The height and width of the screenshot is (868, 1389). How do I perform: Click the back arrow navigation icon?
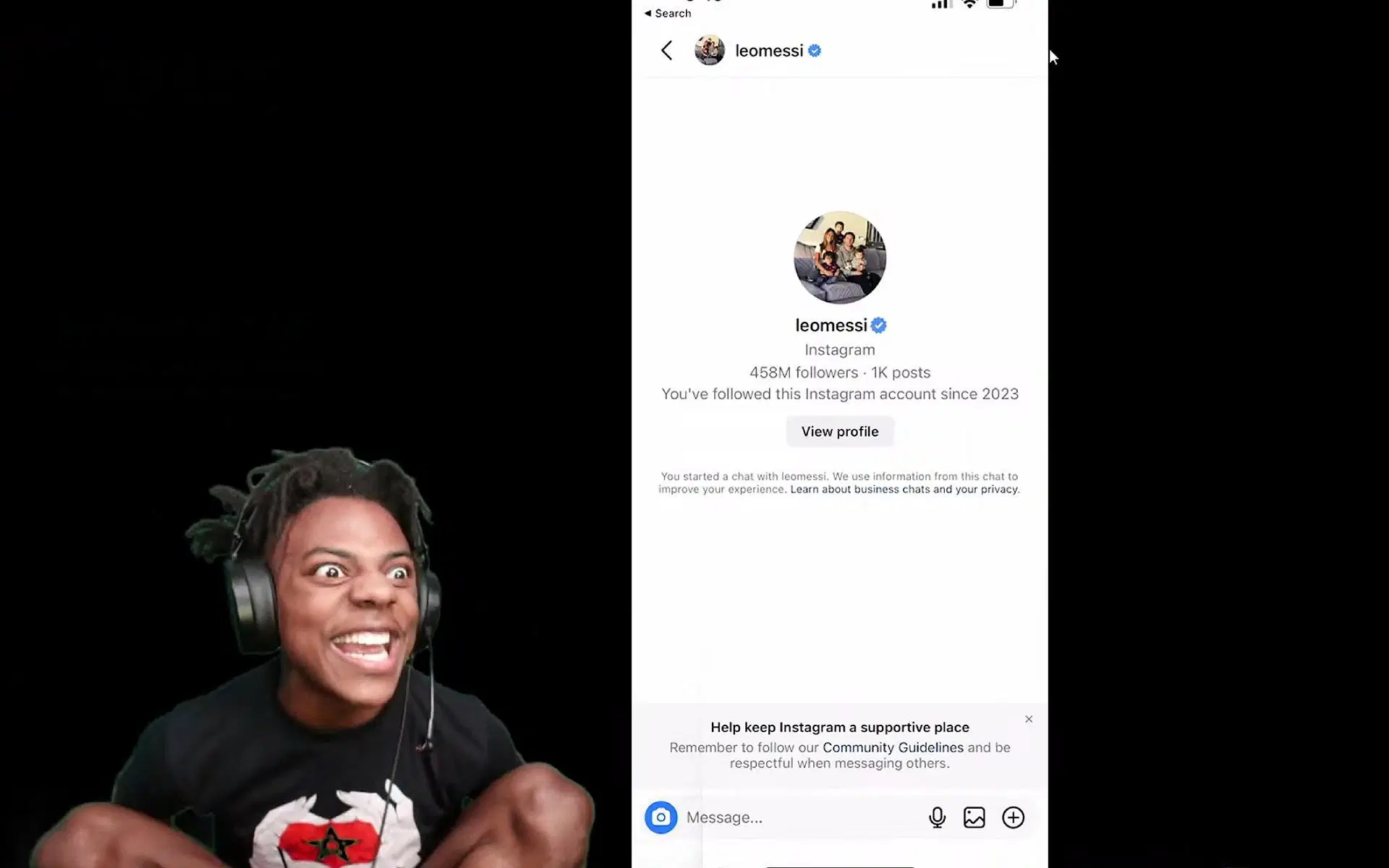pyautogui.click(x=666, y=50)
